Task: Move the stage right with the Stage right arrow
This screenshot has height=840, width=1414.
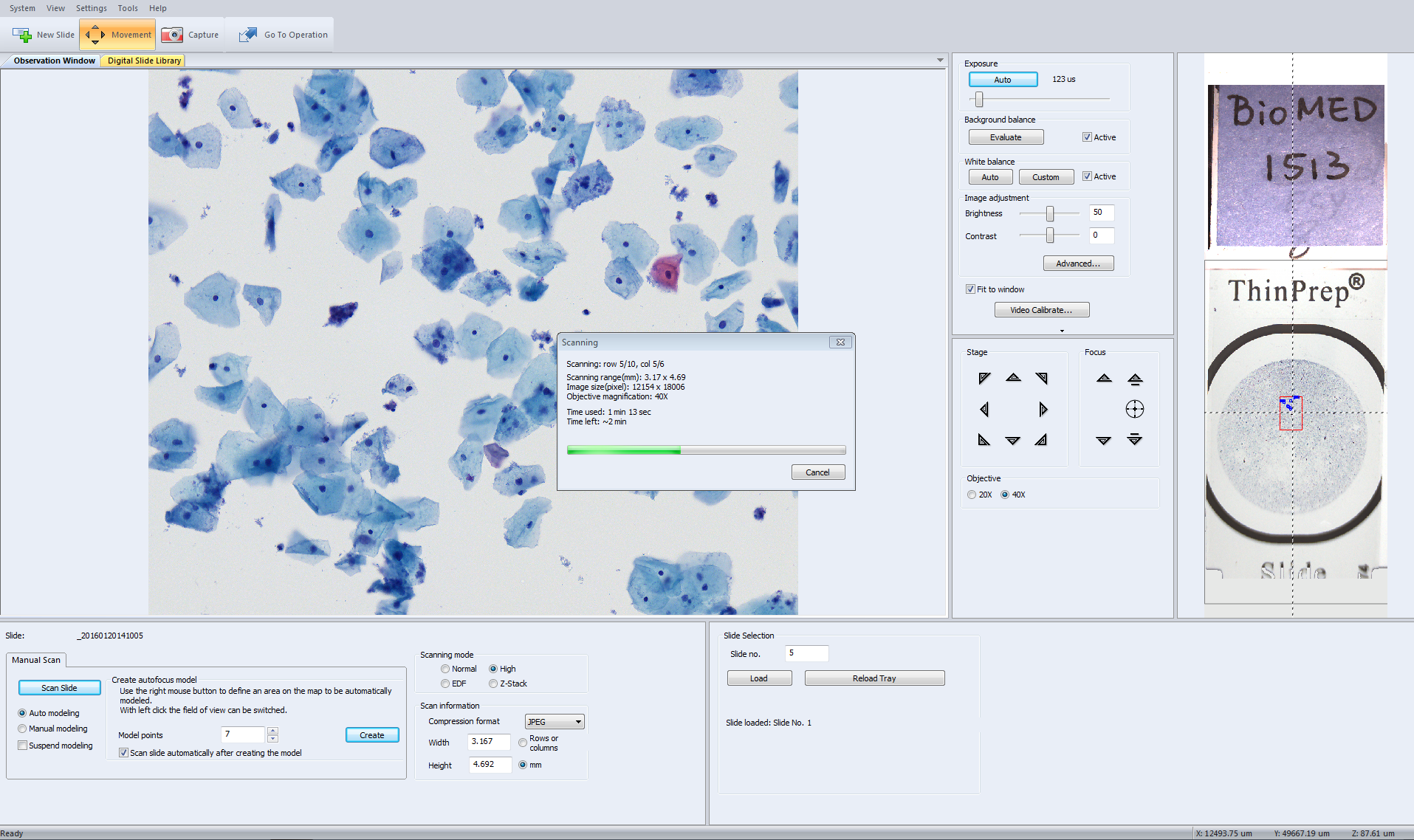Action: point(1043,409)
